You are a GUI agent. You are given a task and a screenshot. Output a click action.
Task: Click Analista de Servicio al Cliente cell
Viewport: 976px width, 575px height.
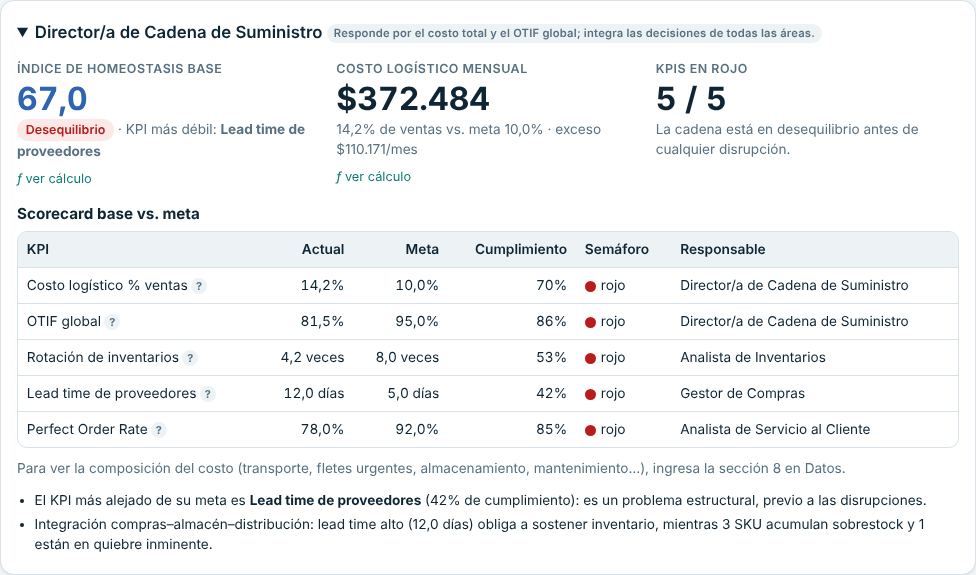pos(775,429)
